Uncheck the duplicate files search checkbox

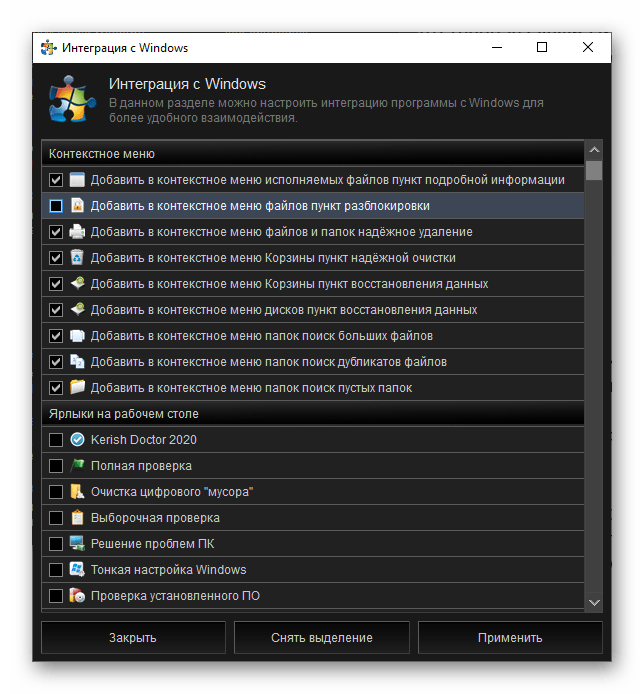pyautogui.click(x=56, y=362)
